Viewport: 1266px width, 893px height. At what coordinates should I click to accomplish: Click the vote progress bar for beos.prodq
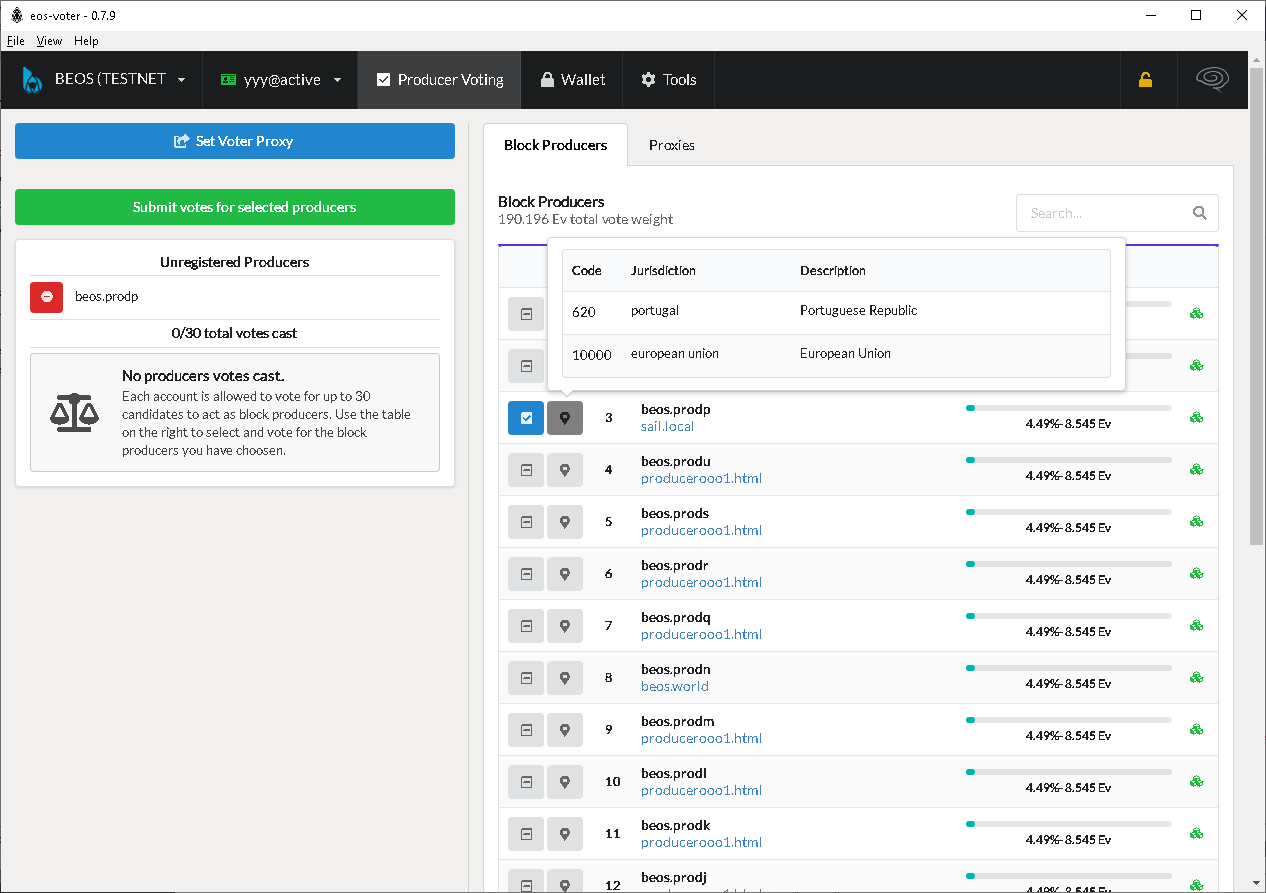[1068, 616]
